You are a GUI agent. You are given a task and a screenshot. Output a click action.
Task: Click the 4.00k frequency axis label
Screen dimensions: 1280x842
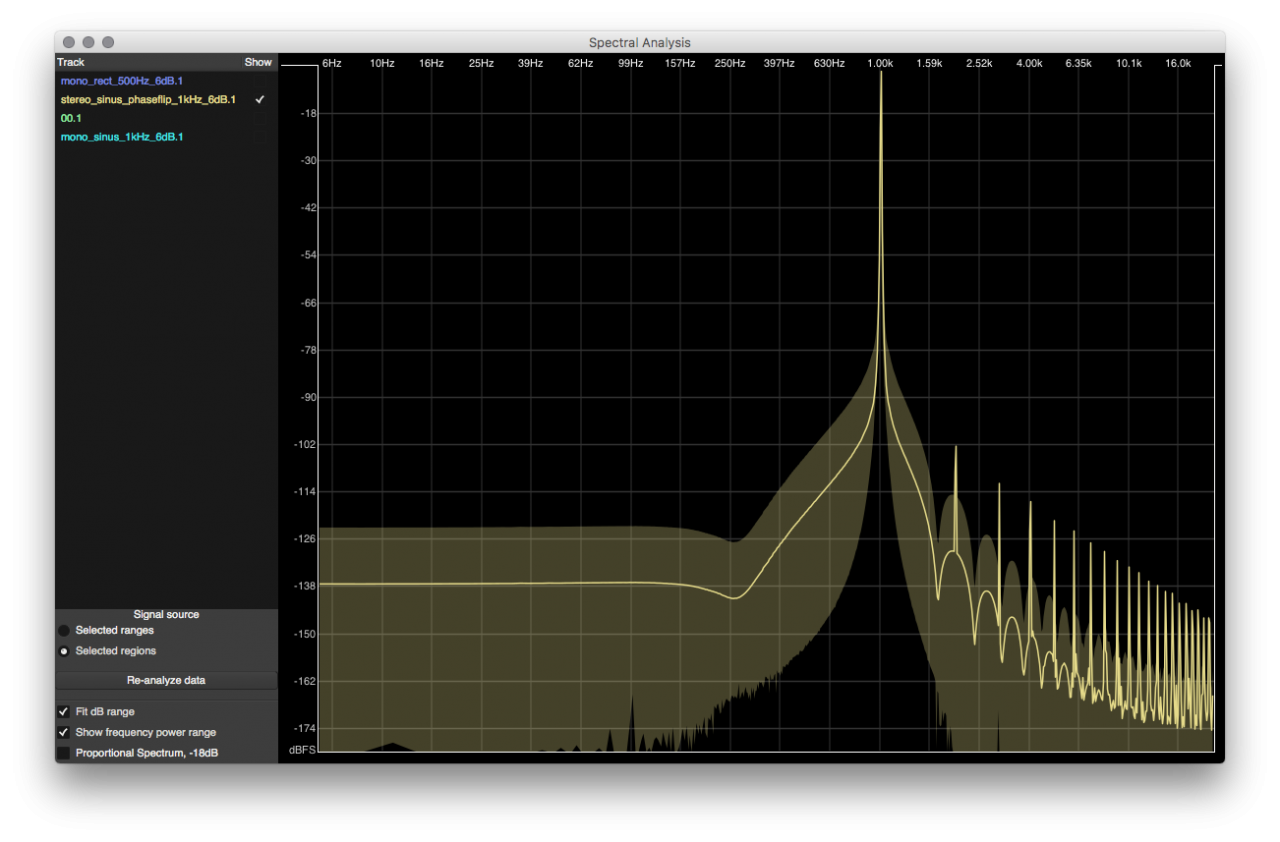coord(1029,63)
